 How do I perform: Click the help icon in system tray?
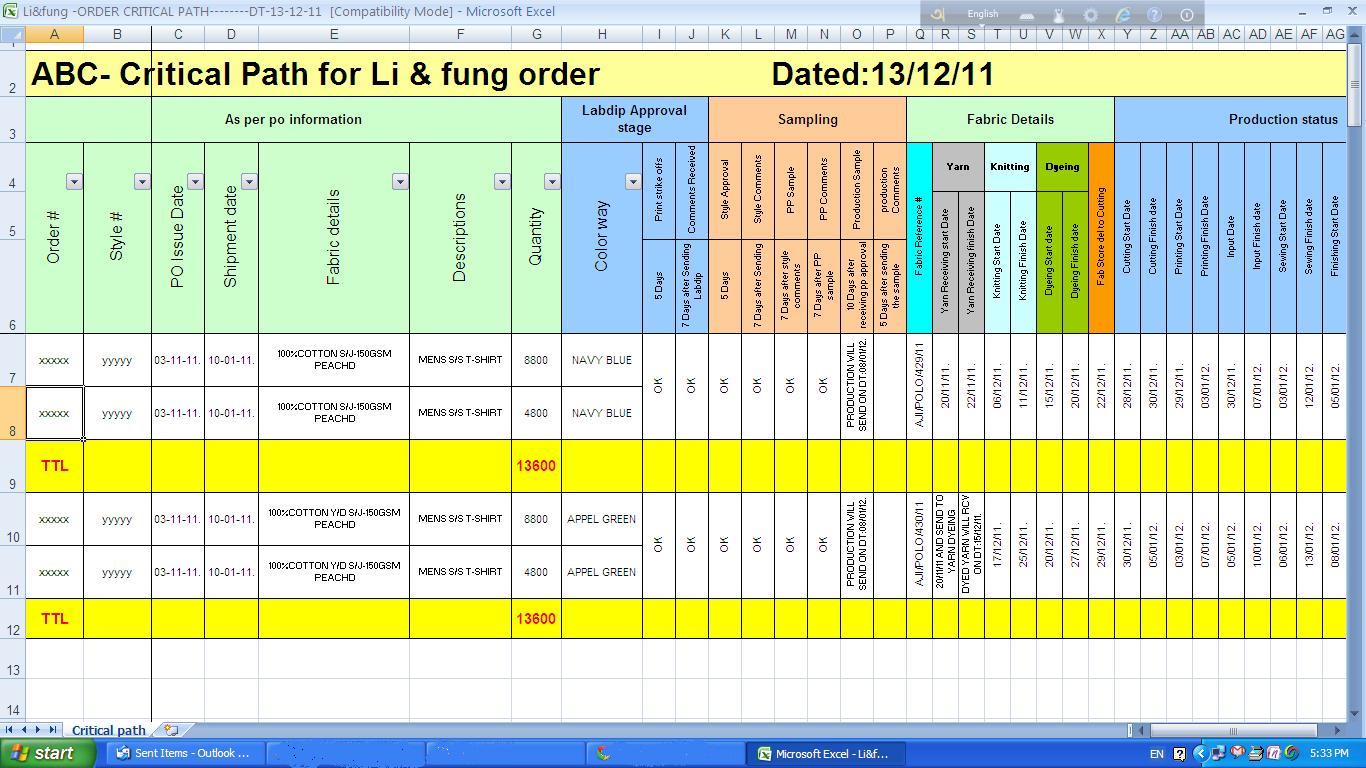click(x=1179, y=753)
